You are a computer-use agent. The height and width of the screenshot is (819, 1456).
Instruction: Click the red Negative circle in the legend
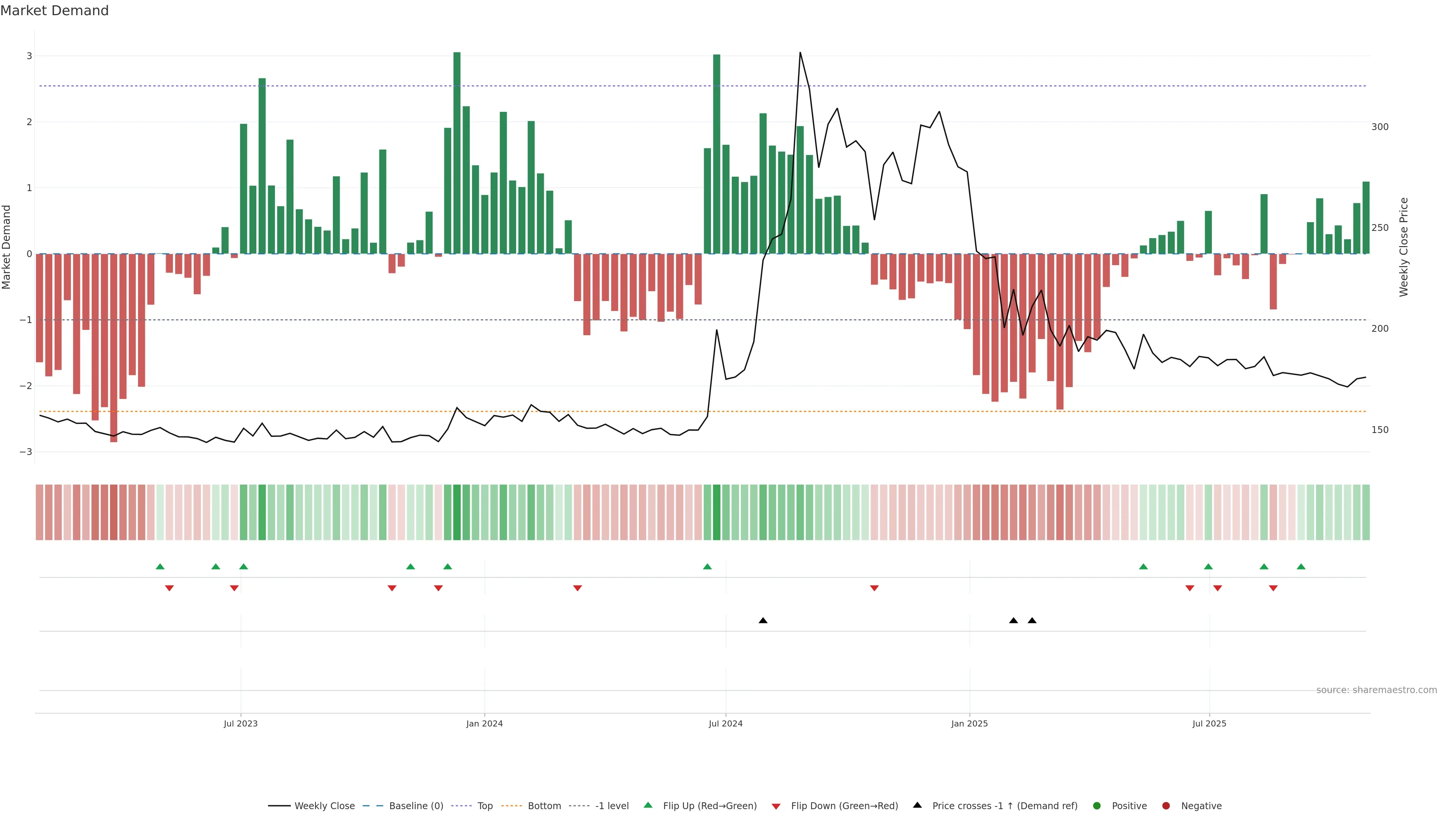coord(1166,805)
